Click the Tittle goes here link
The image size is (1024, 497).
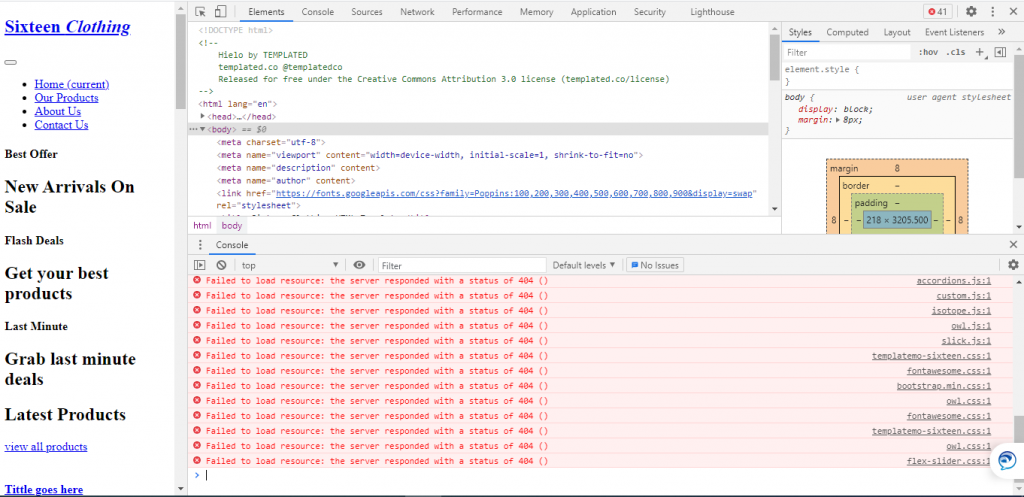(x=44, y=489)
